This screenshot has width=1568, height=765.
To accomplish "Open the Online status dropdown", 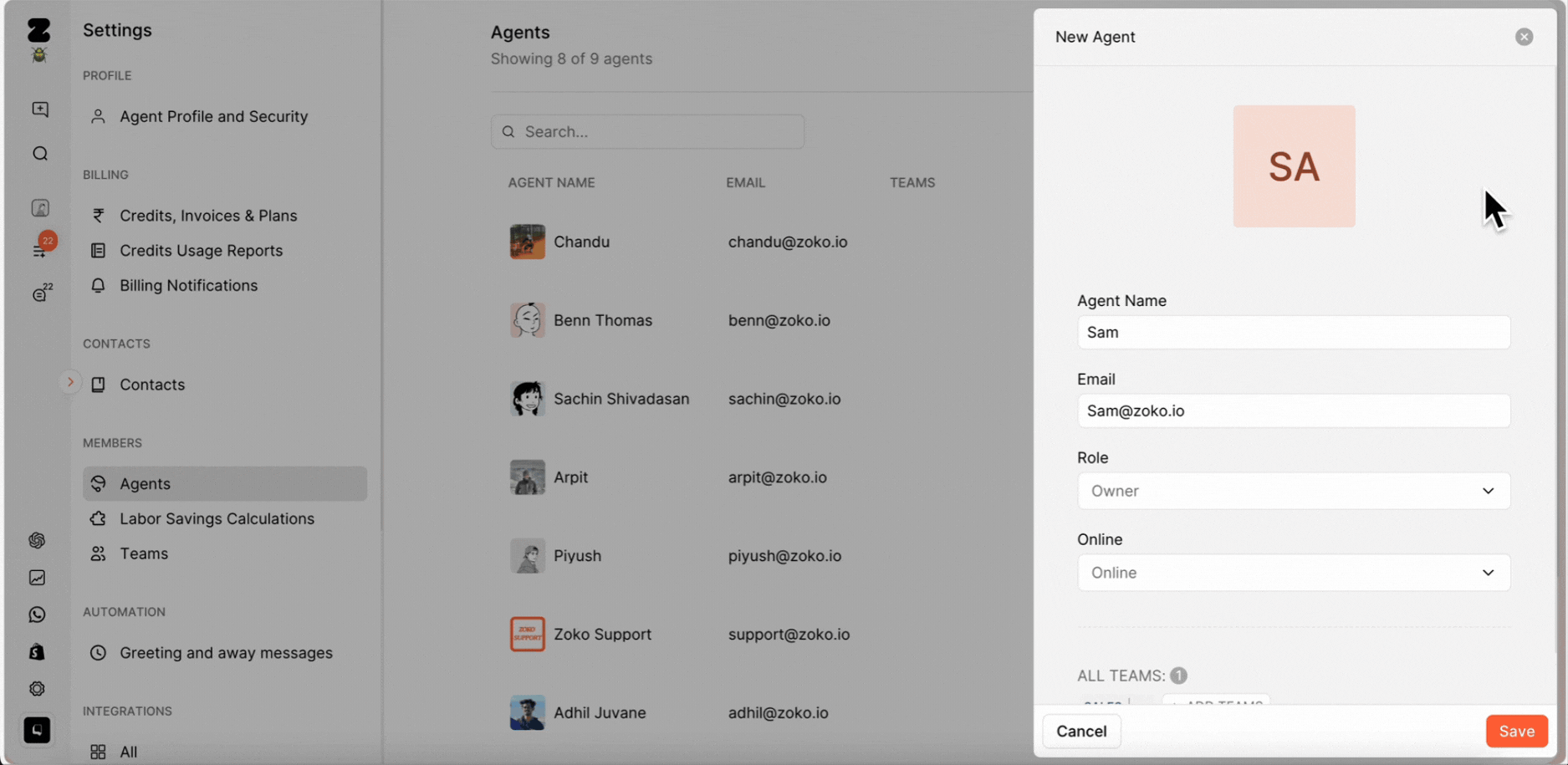I will [1294, 573].
